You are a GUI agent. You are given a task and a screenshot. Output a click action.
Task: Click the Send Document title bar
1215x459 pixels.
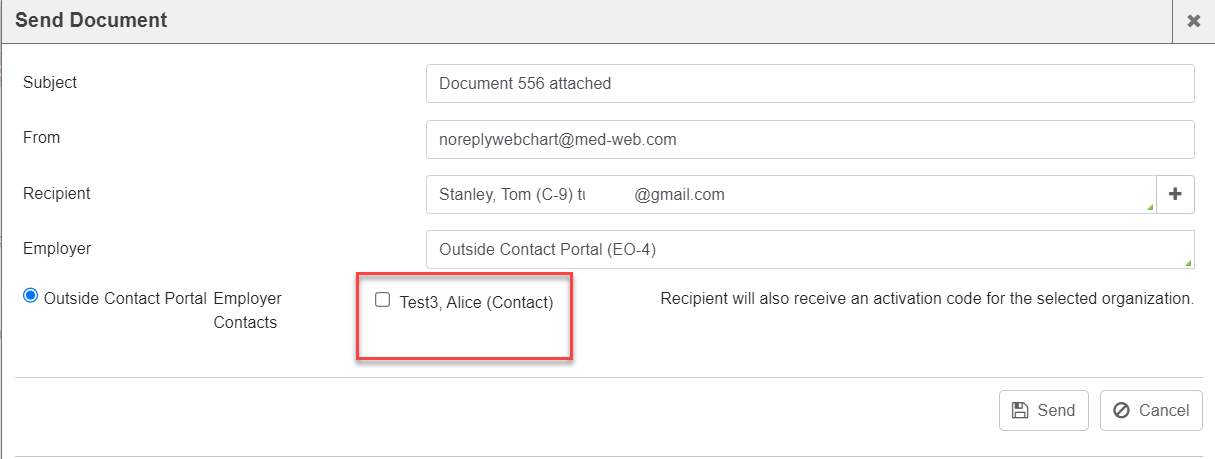[x=500, y=21]
